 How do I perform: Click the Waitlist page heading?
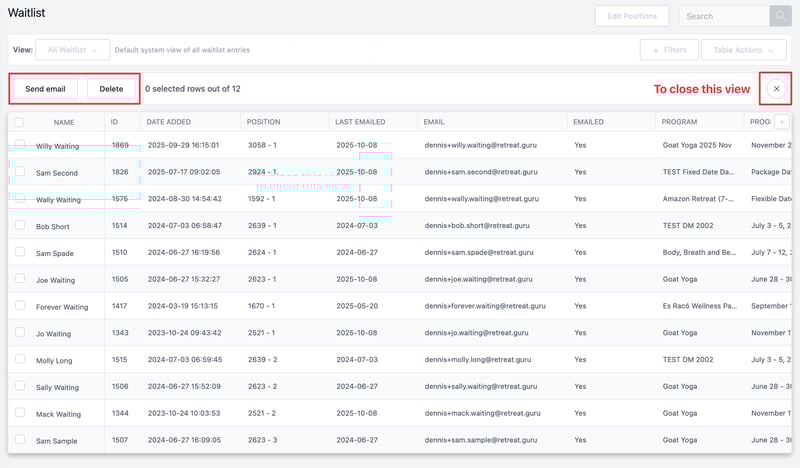pyautogui.click(x=27, y=13)
